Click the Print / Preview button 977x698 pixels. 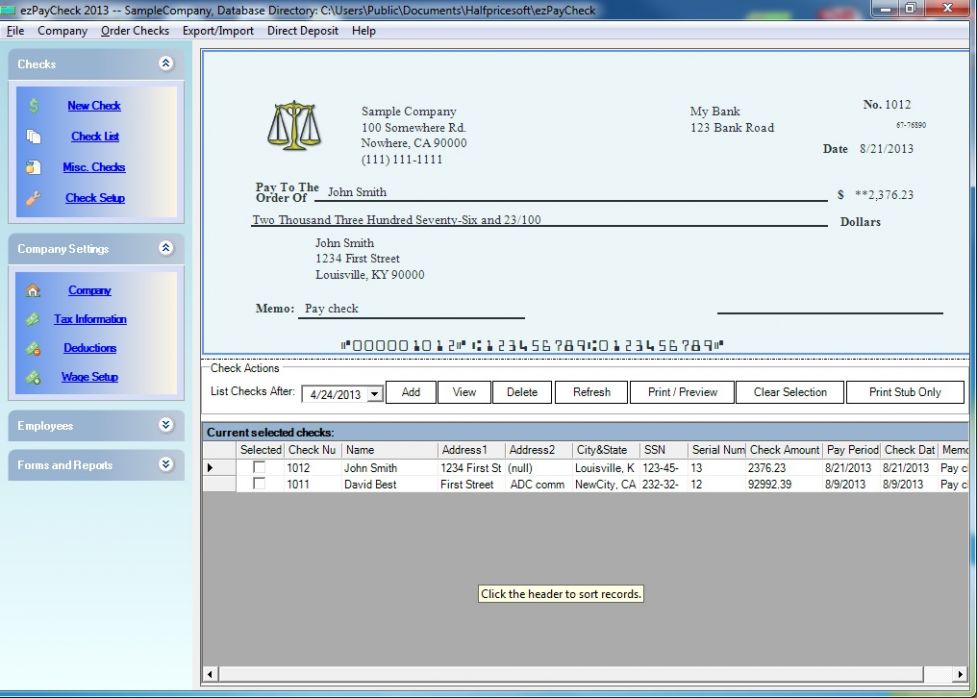coord(682,392)
